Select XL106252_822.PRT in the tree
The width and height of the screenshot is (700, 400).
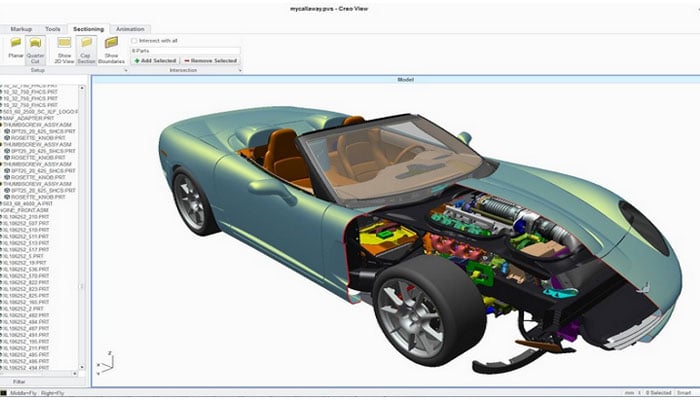[26, 283]
